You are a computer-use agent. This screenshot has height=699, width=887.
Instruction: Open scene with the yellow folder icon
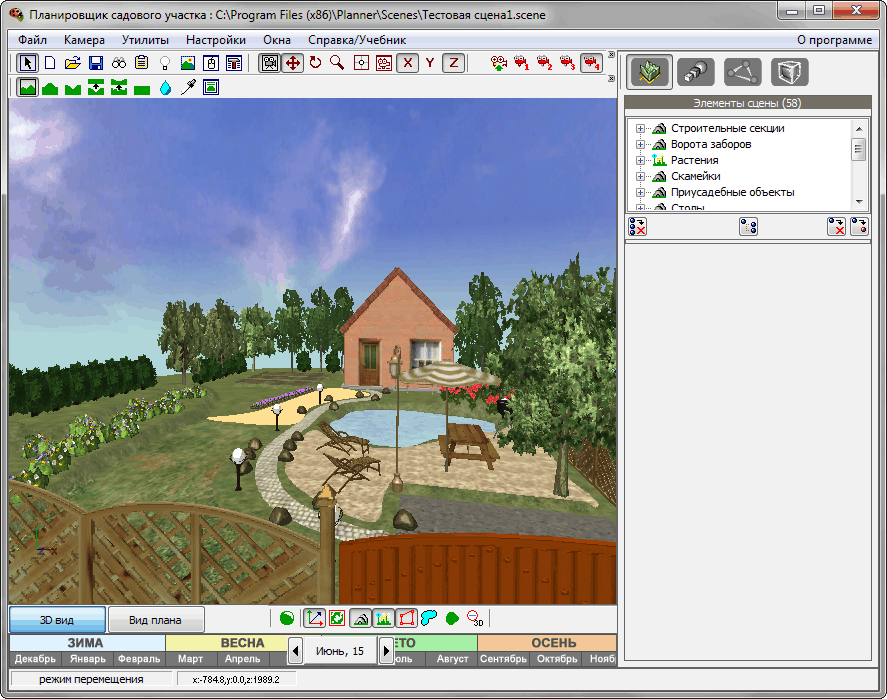[73, 63]
